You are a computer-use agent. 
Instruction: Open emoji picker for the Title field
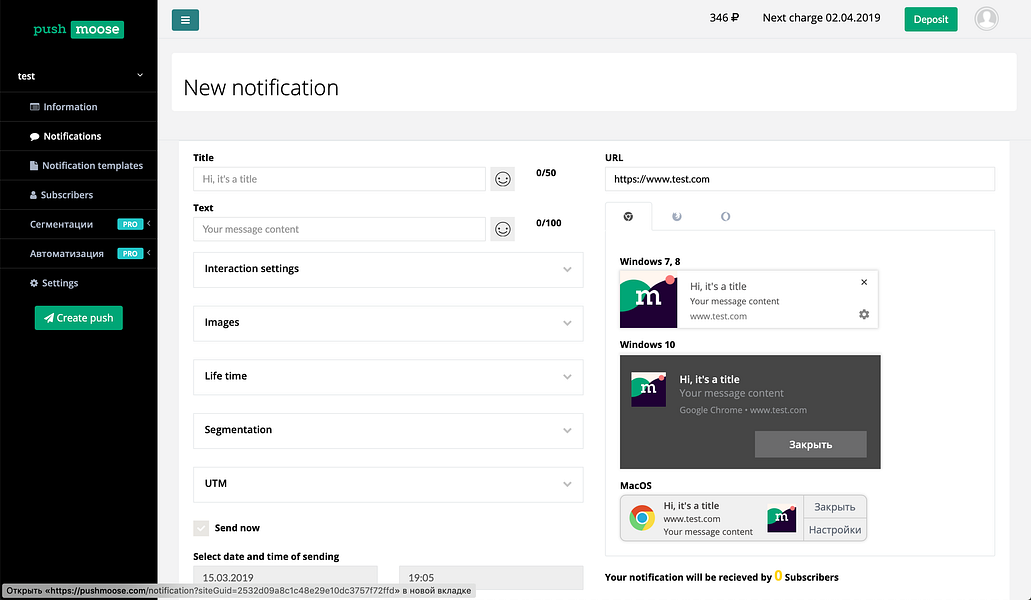click(502, 179)
